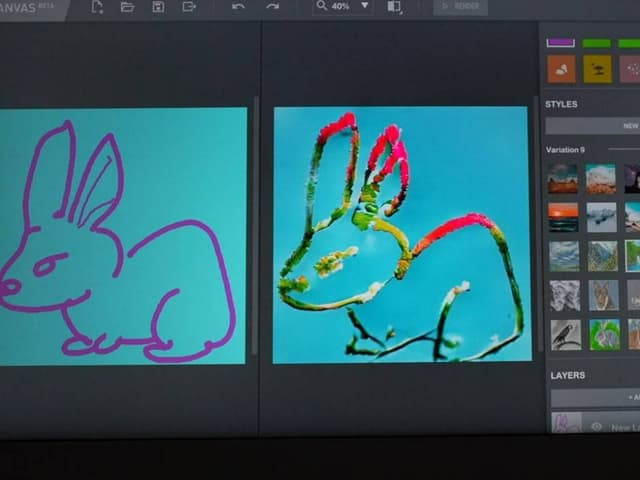Undo the last action
The image size is (640, 480).
pos(238,7)
